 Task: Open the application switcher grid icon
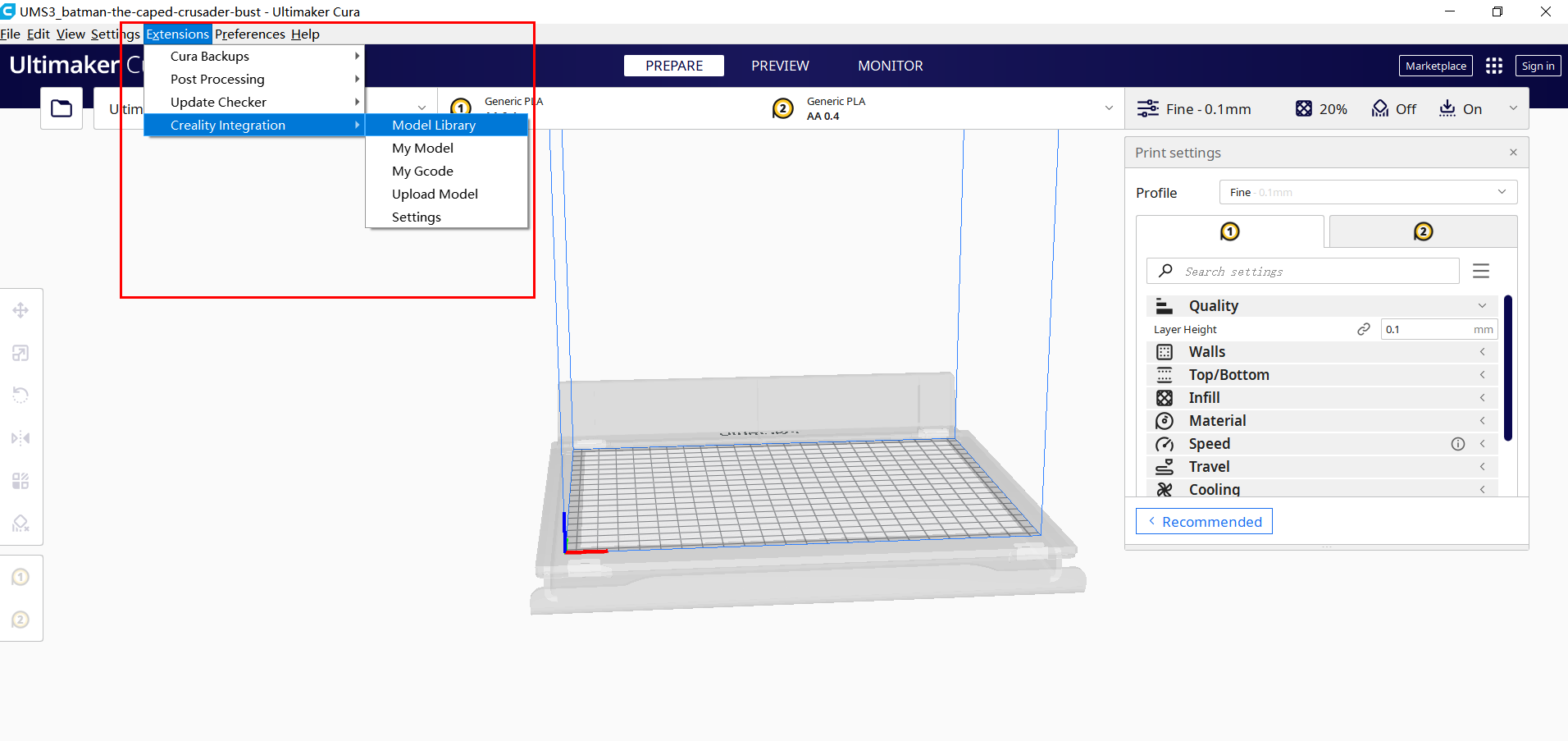coord(1493,66)
